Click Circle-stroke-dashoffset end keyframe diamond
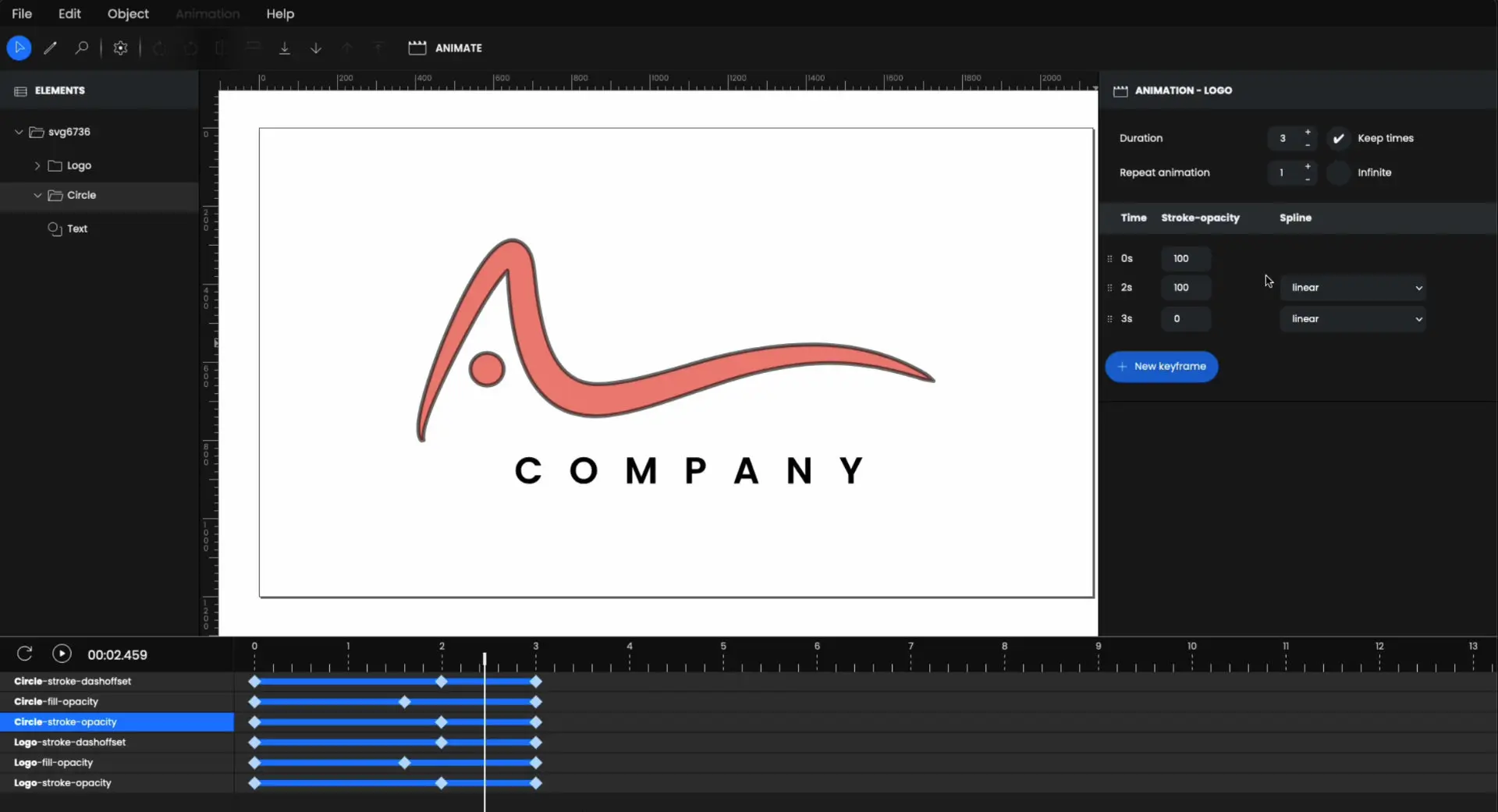This screenshot has height=812, width=1498. tap(535, 682)
